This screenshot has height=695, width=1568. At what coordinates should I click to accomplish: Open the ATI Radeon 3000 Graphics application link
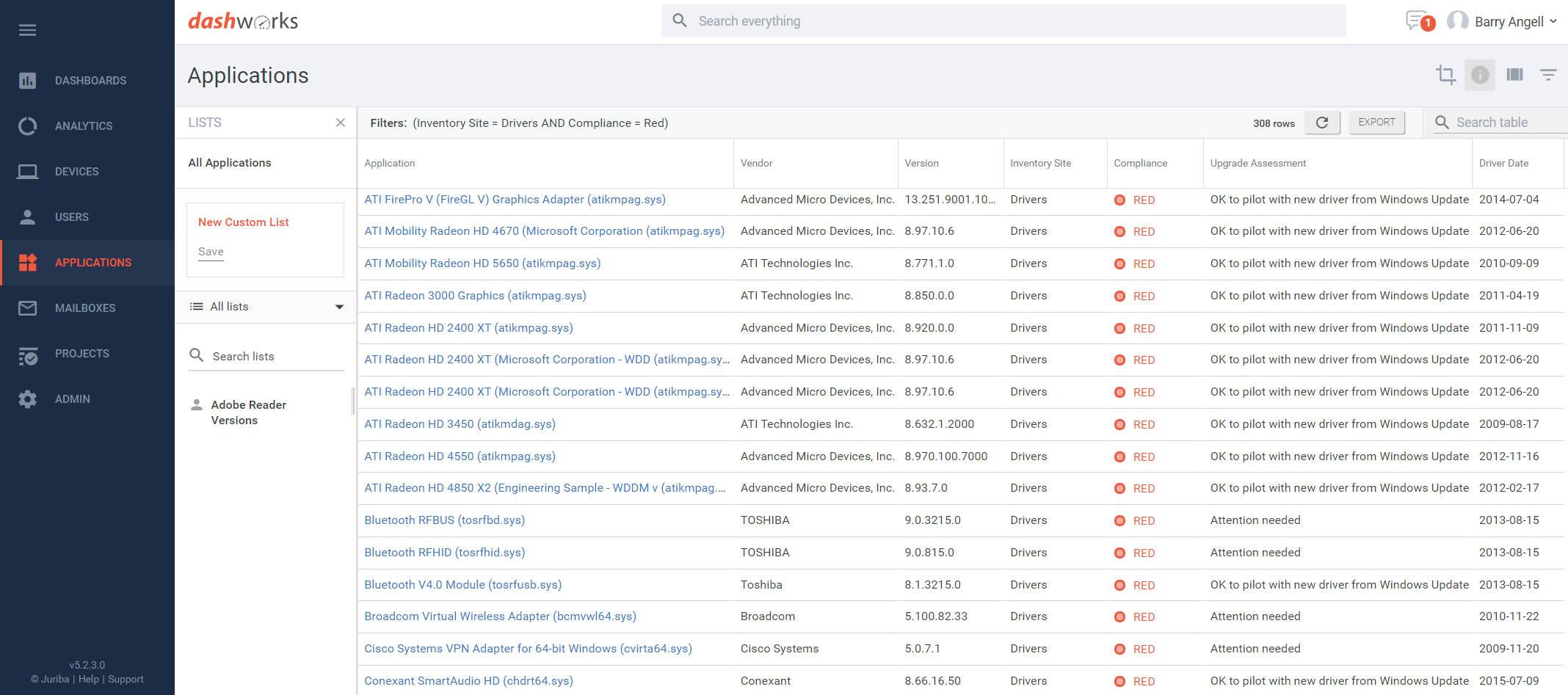[x=475, y=295]
